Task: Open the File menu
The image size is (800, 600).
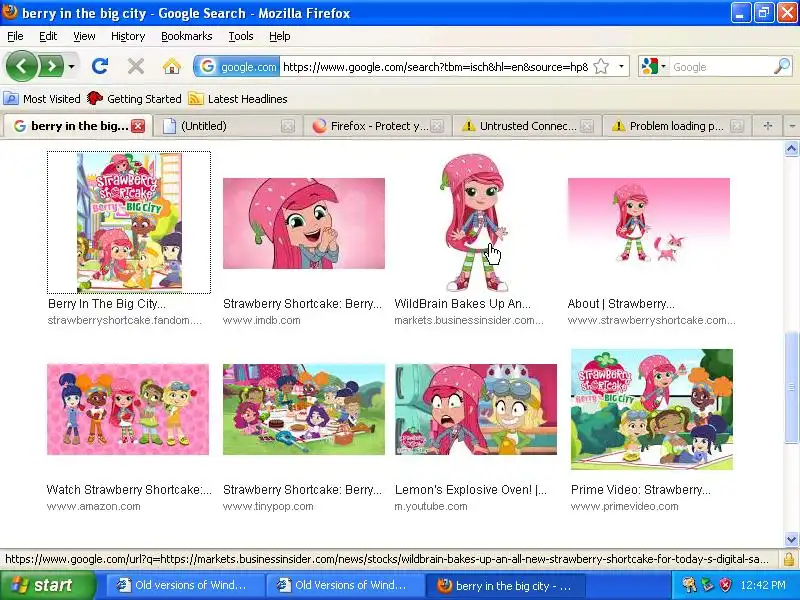Action: coord(15,36)
